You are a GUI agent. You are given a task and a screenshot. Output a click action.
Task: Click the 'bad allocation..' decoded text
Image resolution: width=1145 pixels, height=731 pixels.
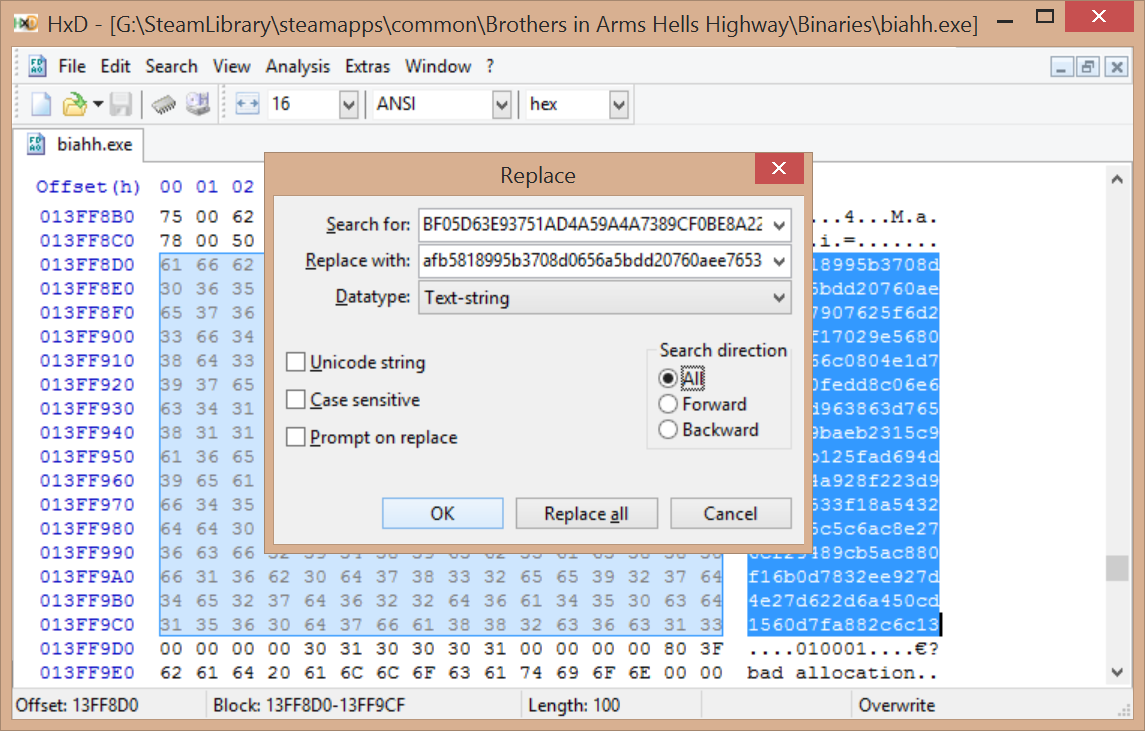842,673
